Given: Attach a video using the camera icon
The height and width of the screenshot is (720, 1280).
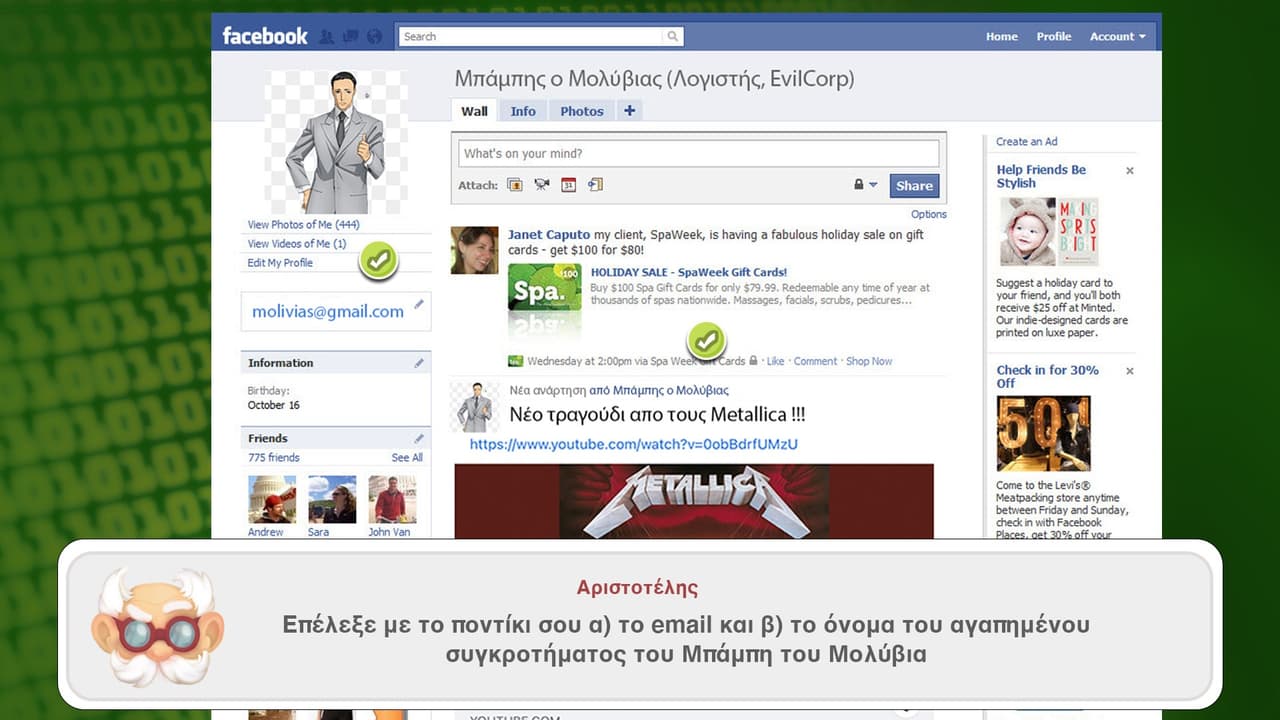Looking at the screenshot, I should tap(542, 185).
